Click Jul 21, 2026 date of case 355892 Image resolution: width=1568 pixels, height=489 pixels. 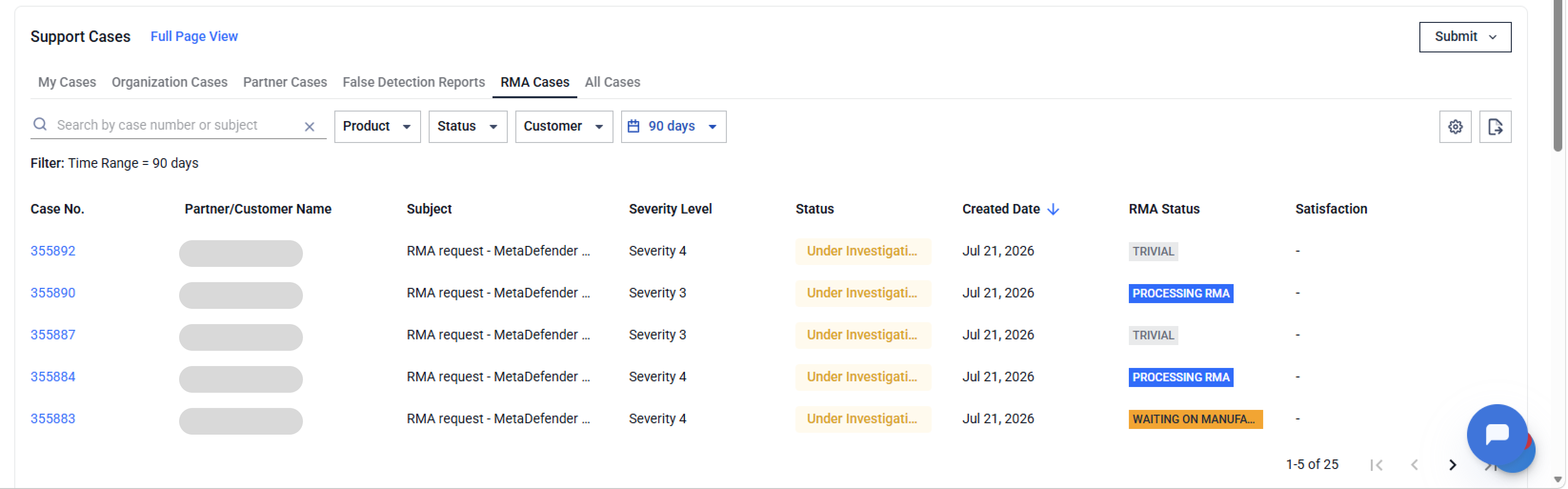coord(998,251)
